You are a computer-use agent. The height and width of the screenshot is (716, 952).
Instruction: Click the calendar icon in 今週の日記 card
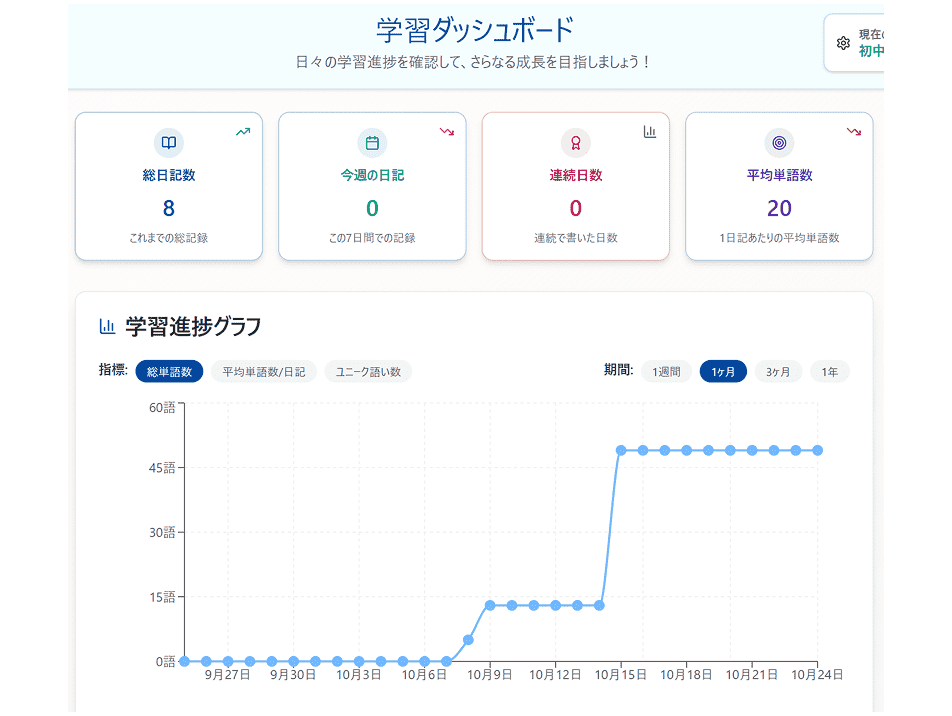point(372,143)
